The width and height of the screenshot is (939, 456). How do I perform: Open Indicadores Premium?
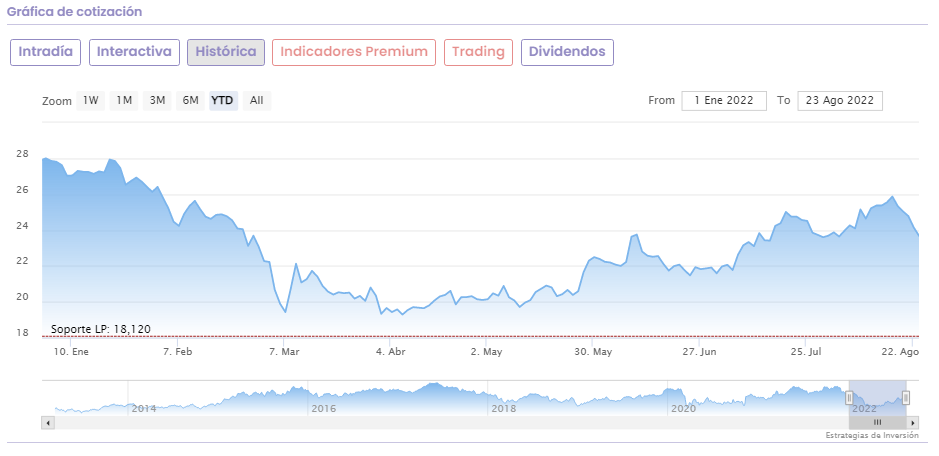tap(354, 52)
